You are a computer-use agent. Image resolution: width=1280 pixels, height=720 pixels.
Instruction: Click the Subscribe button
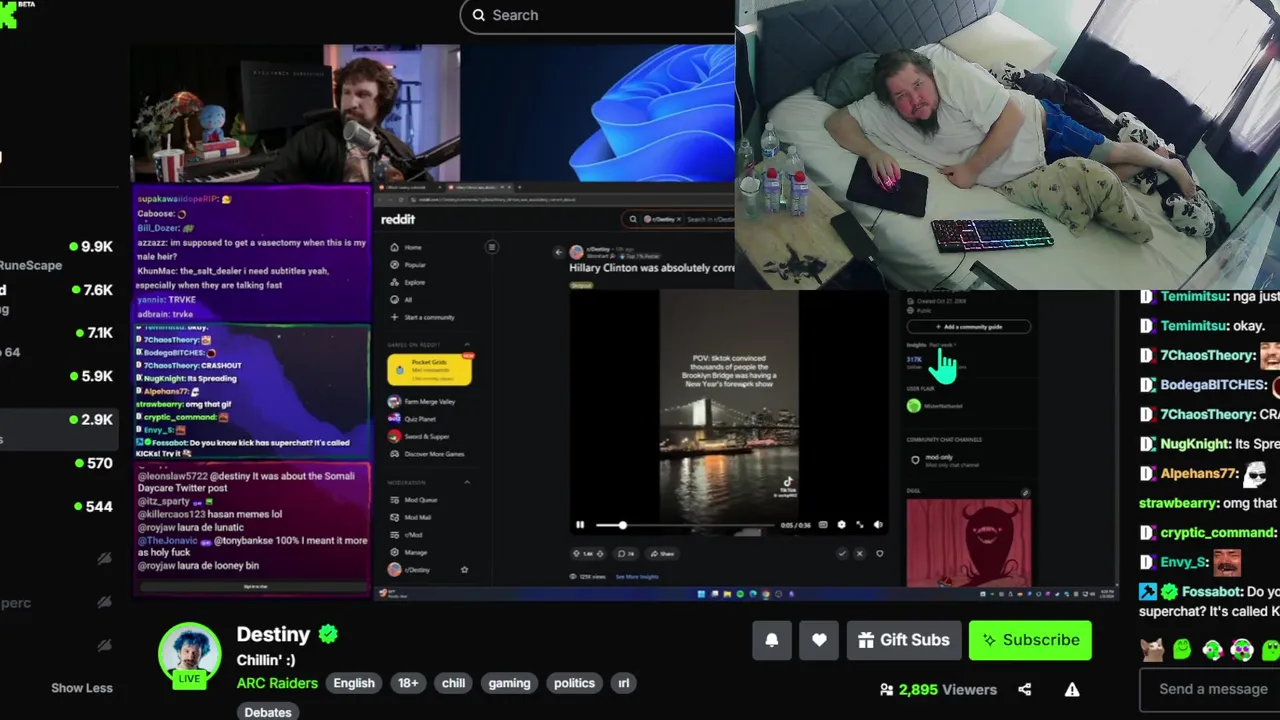[1030, 640]
